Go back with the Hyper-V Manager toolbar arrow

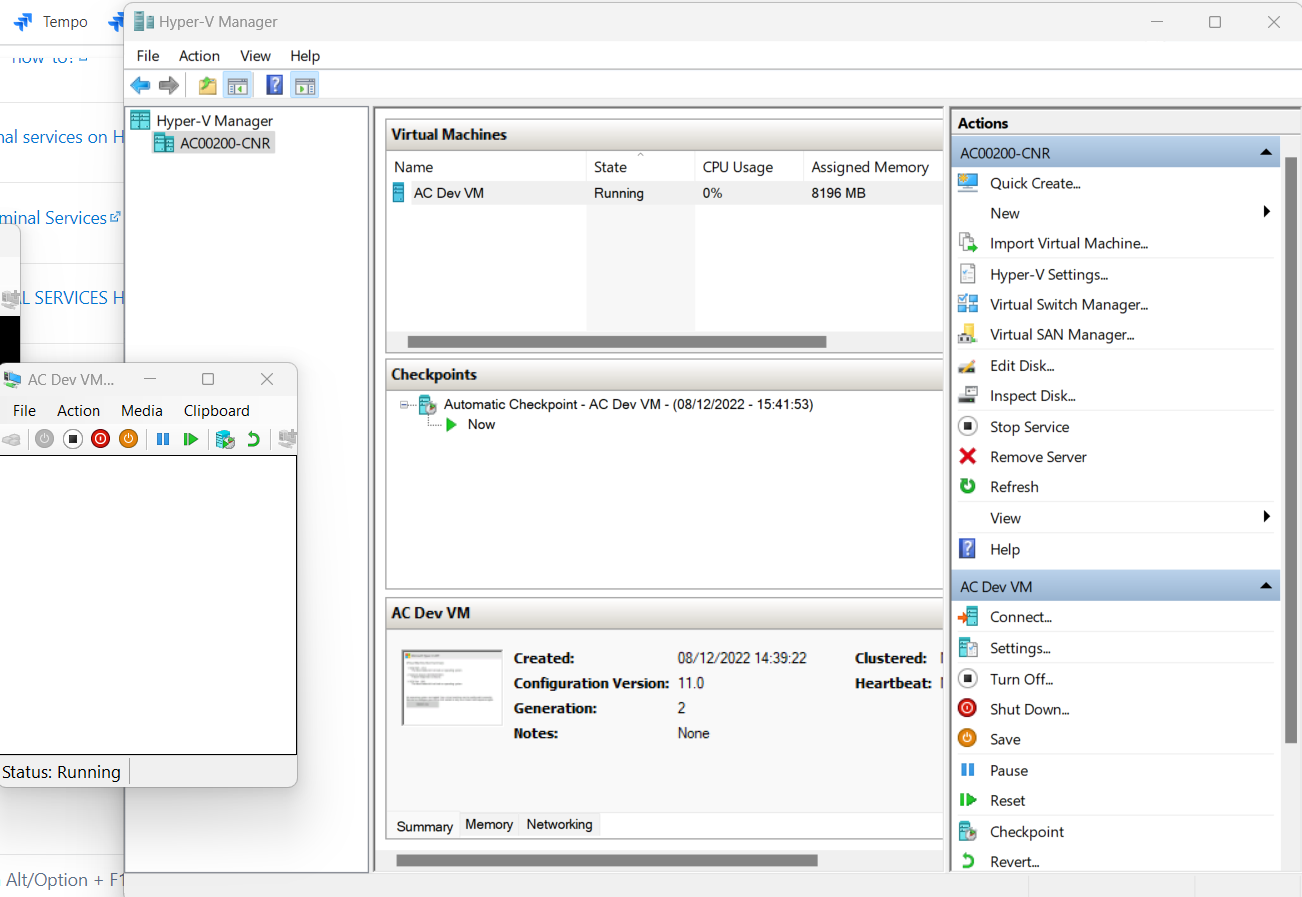tap(141, 85)
